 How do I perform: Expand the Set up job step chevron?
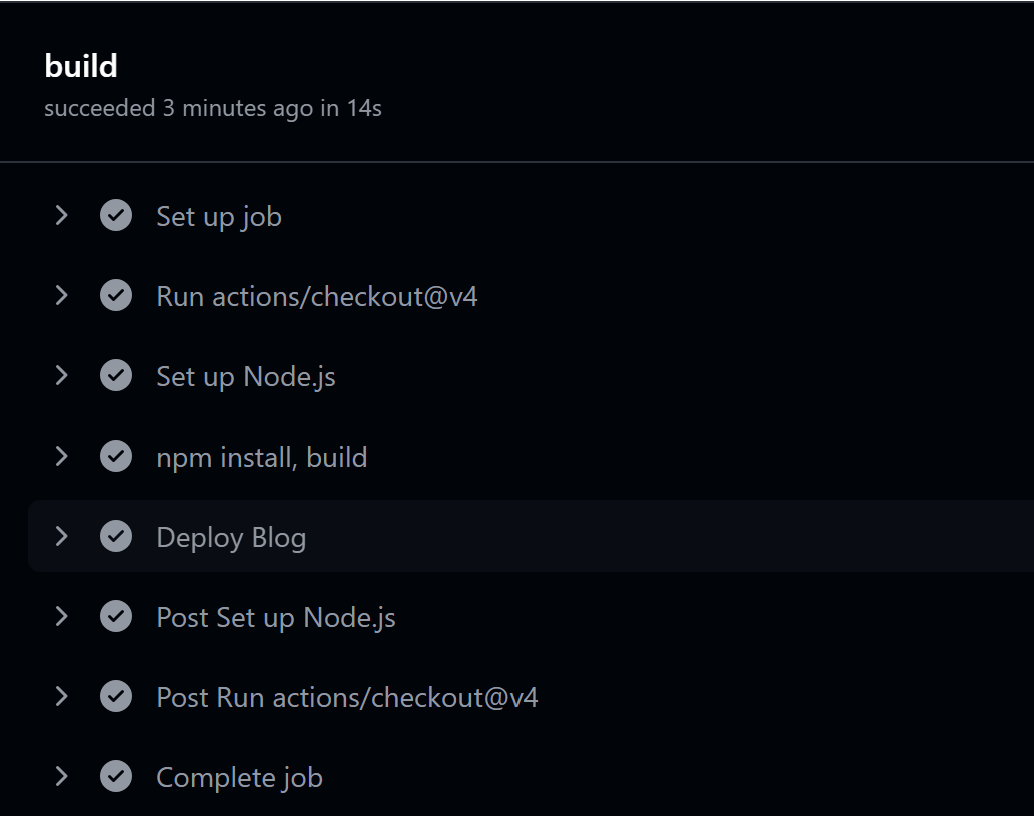point(61,216)
